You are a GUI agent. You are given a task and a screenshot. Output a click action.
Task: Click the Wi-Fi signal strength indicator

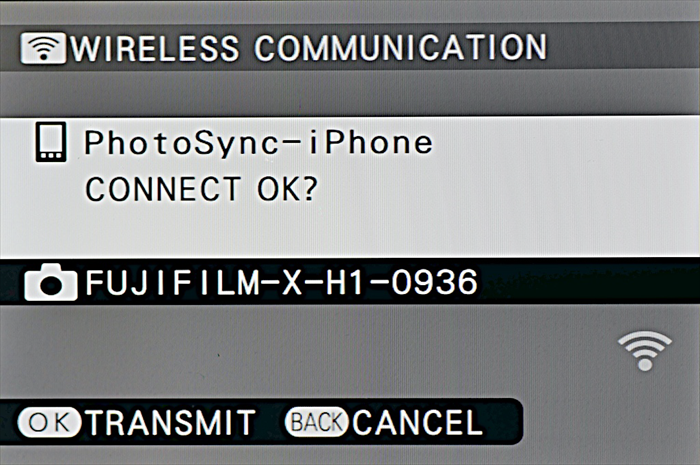coord(645,350)
